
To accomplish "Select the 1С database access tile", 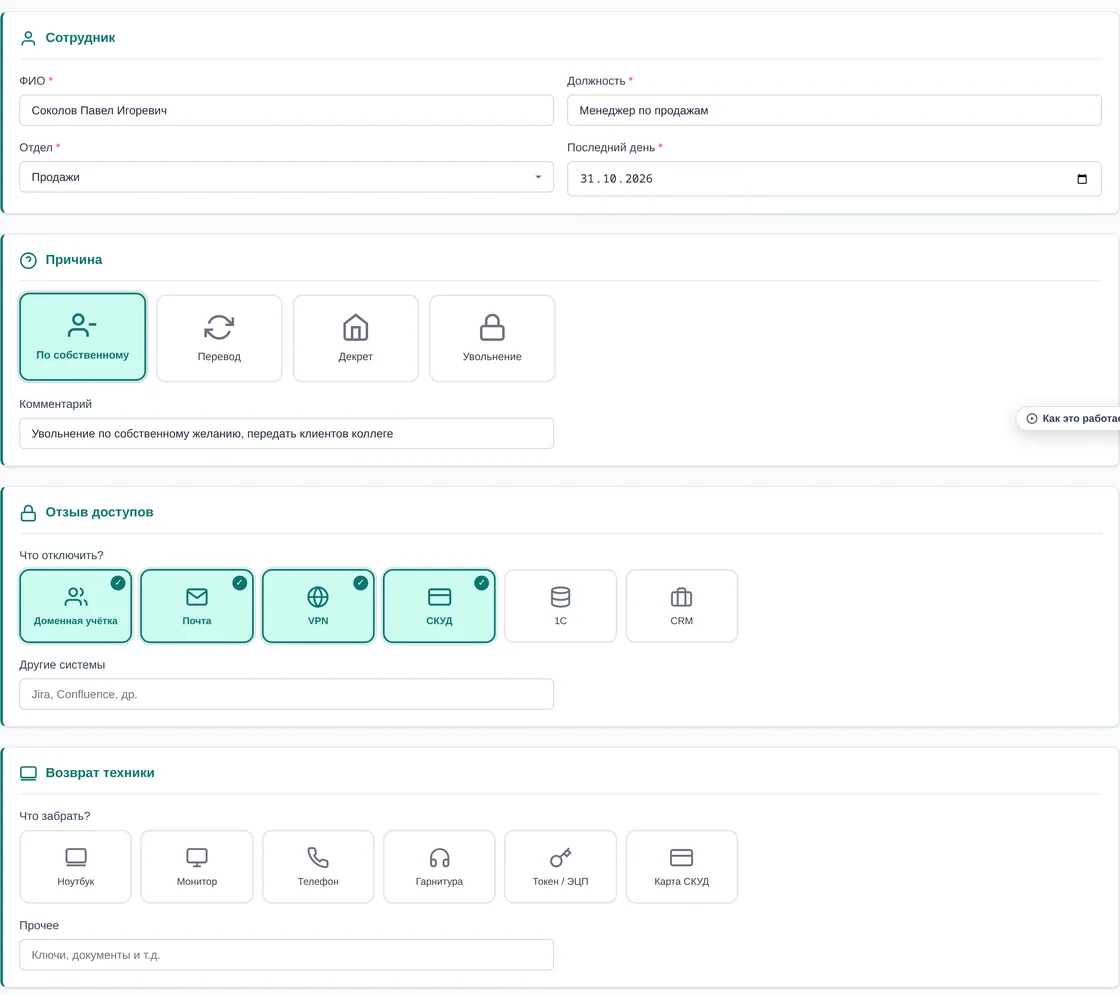I will point(560,606).
